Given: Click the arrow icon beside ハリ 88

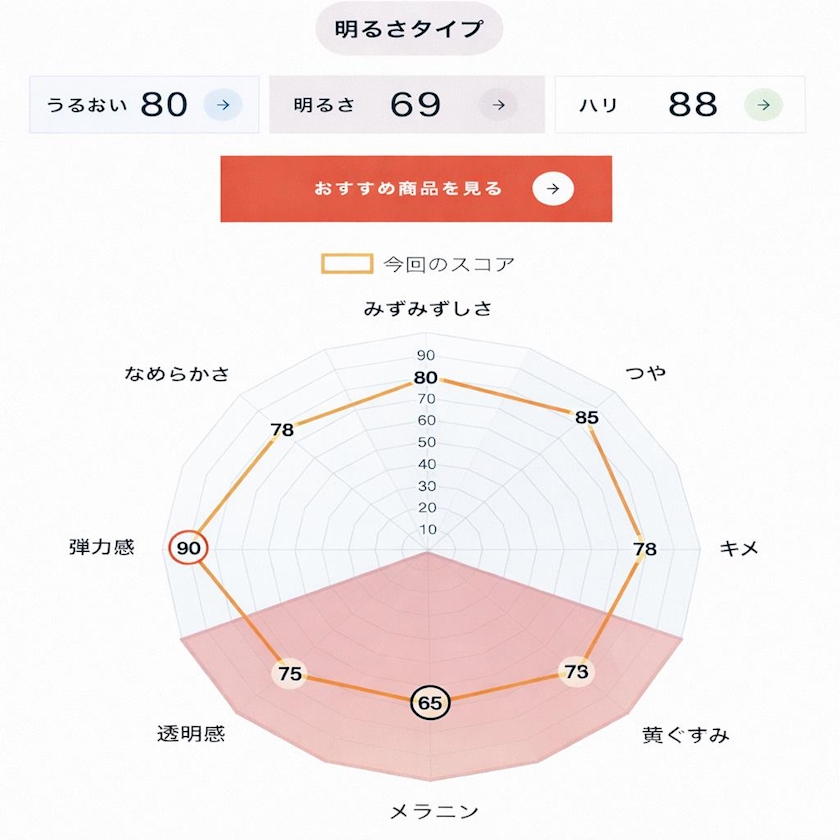Looking at the screenshot, I should [763, 104].
